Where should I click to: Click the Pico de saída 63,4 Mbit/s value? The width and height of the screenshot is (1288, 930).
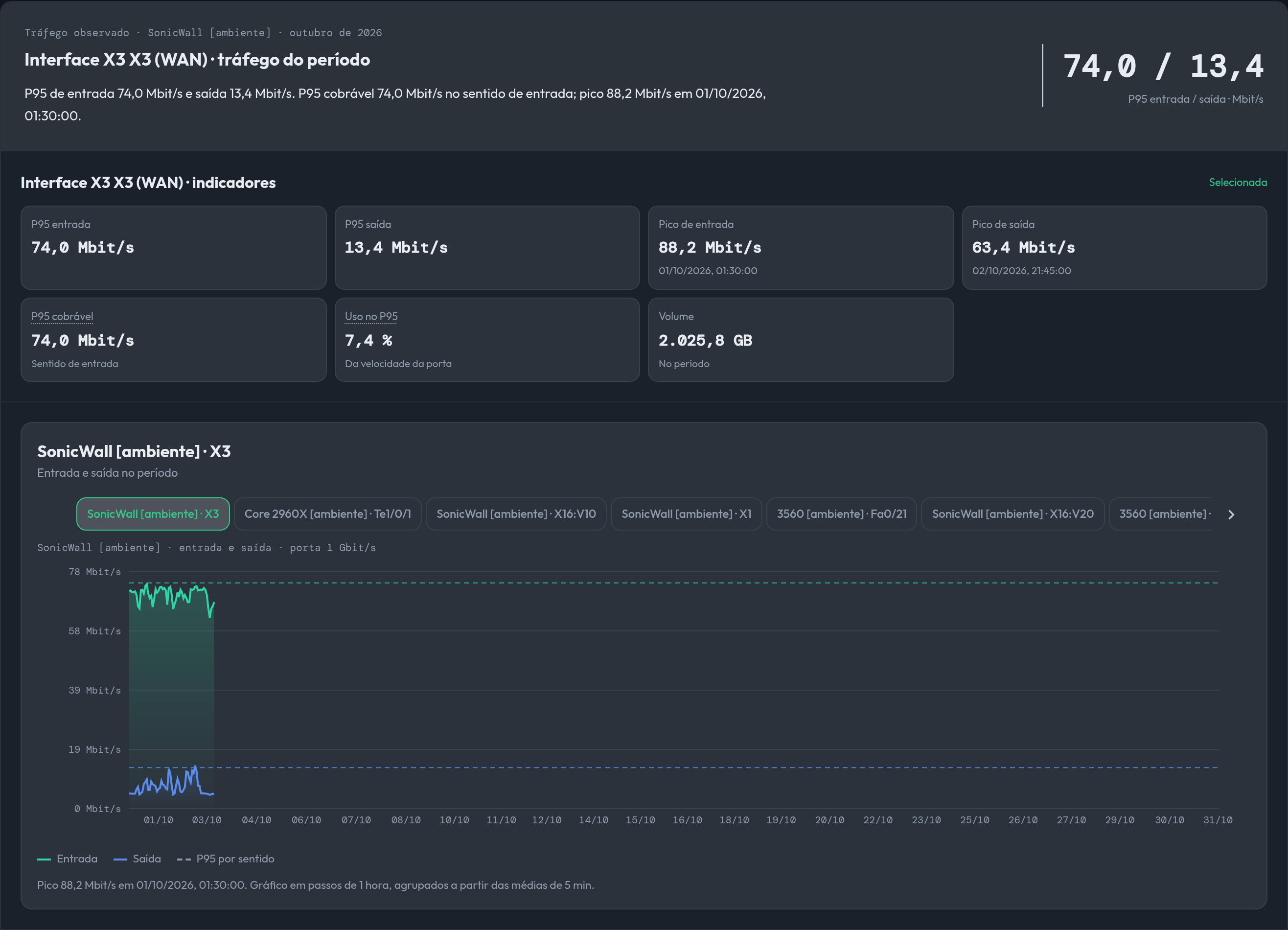(1023, 247)
